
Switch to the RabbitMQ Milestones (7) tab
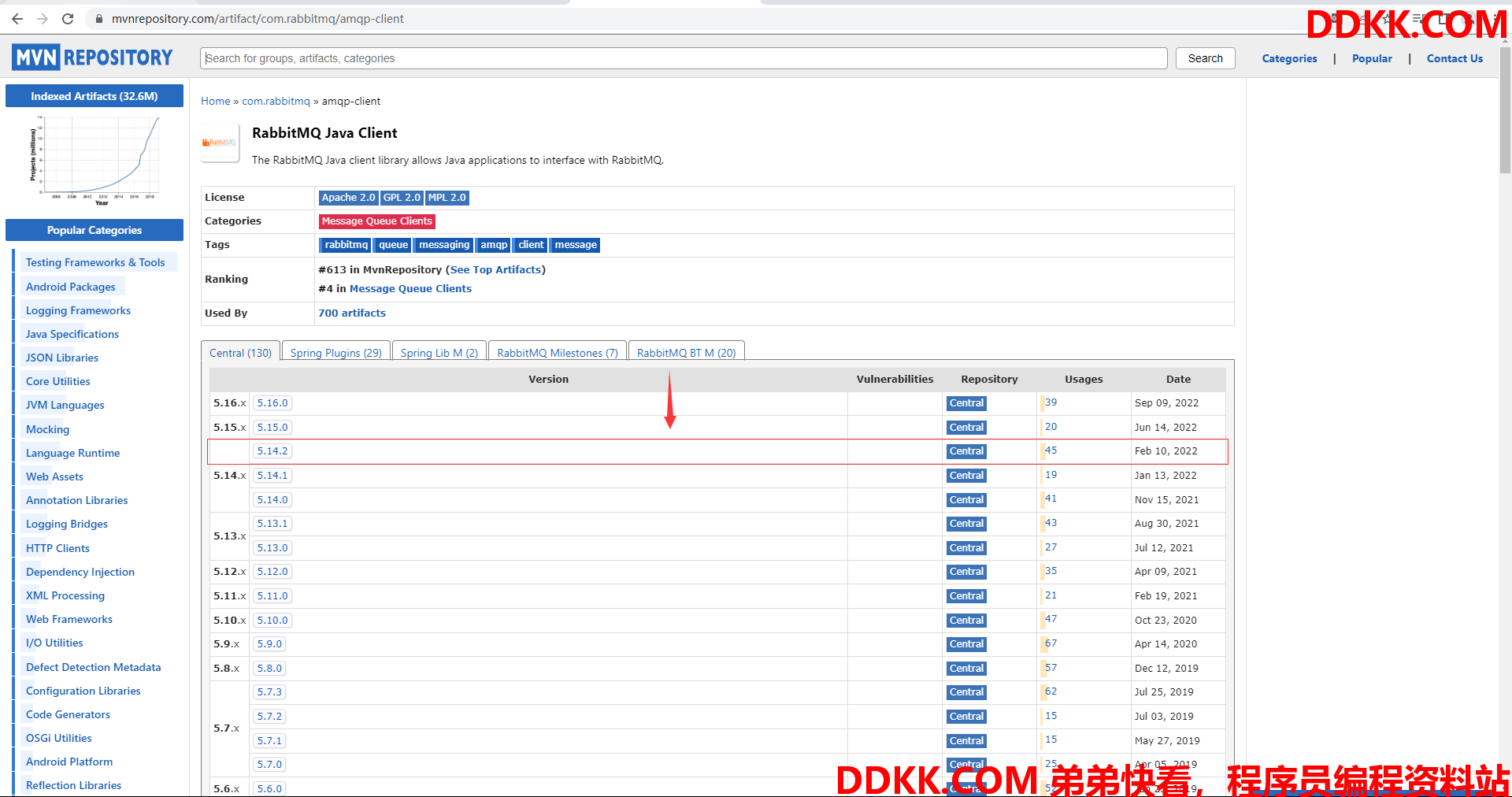tap(558, 352)
